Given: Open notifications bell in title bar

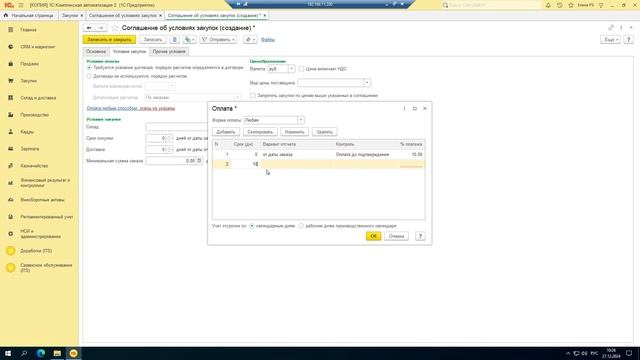Looking at the screenshot, I should coord(548,5).
